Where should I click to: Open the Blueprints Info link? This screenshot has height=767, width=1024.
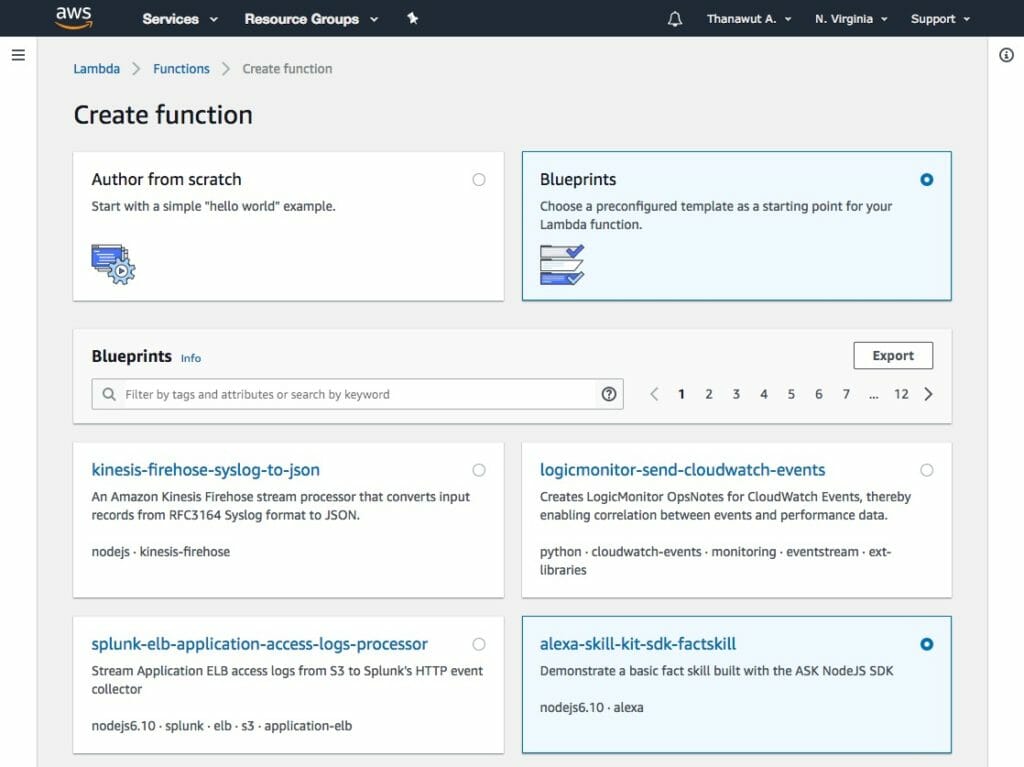click(191, 358)
